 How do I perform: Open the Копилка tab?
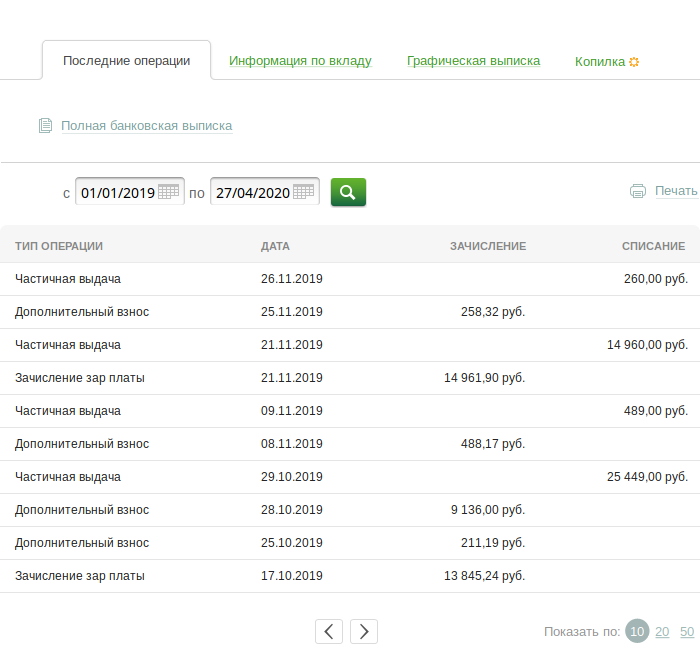(600, 62)
